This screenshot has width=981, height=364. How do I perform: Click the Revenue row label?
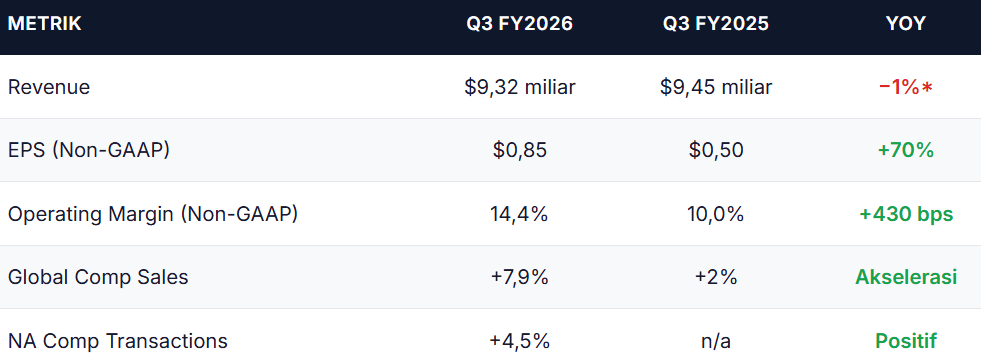[x=49, y=87]
